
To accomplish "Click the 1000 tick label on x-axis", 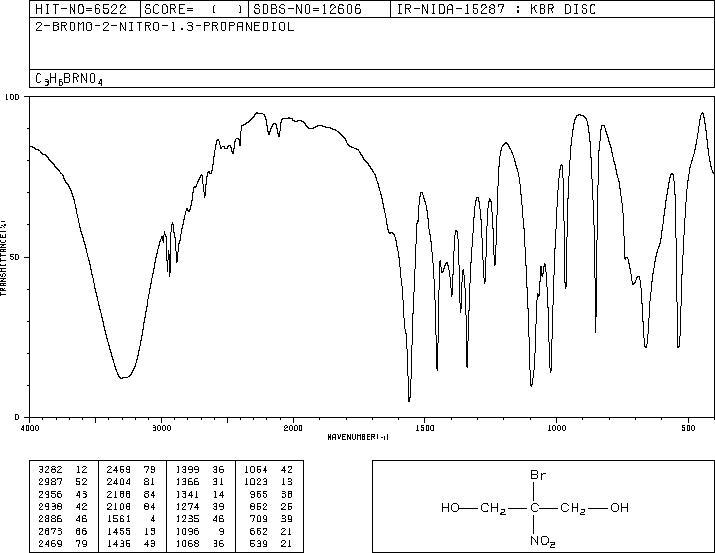I will coord(556,428).
